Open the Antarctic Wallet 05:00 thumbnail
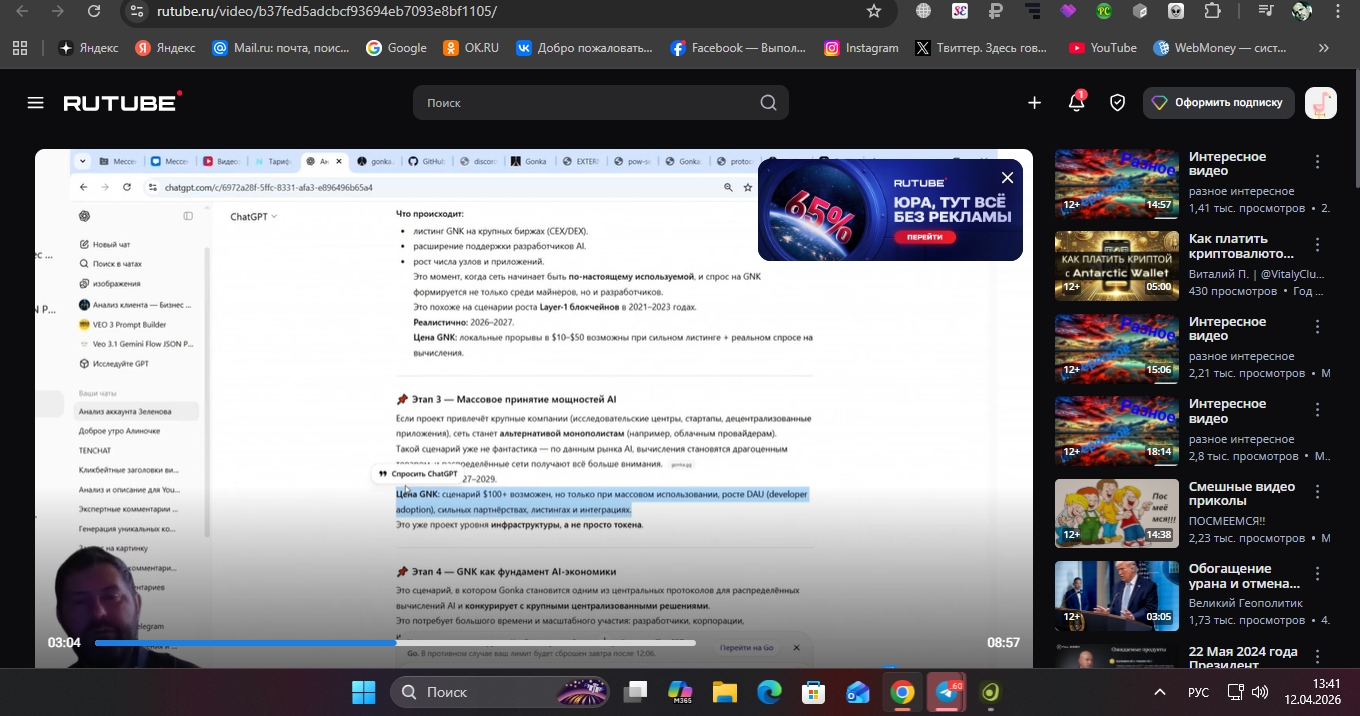1360x716 pixels. 1116,266
